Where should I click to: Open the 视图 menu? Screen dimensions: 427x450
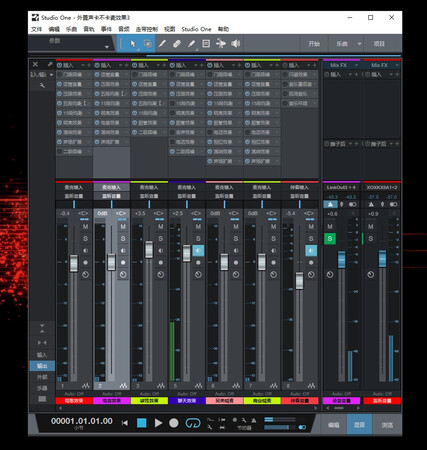coord(169,29)
